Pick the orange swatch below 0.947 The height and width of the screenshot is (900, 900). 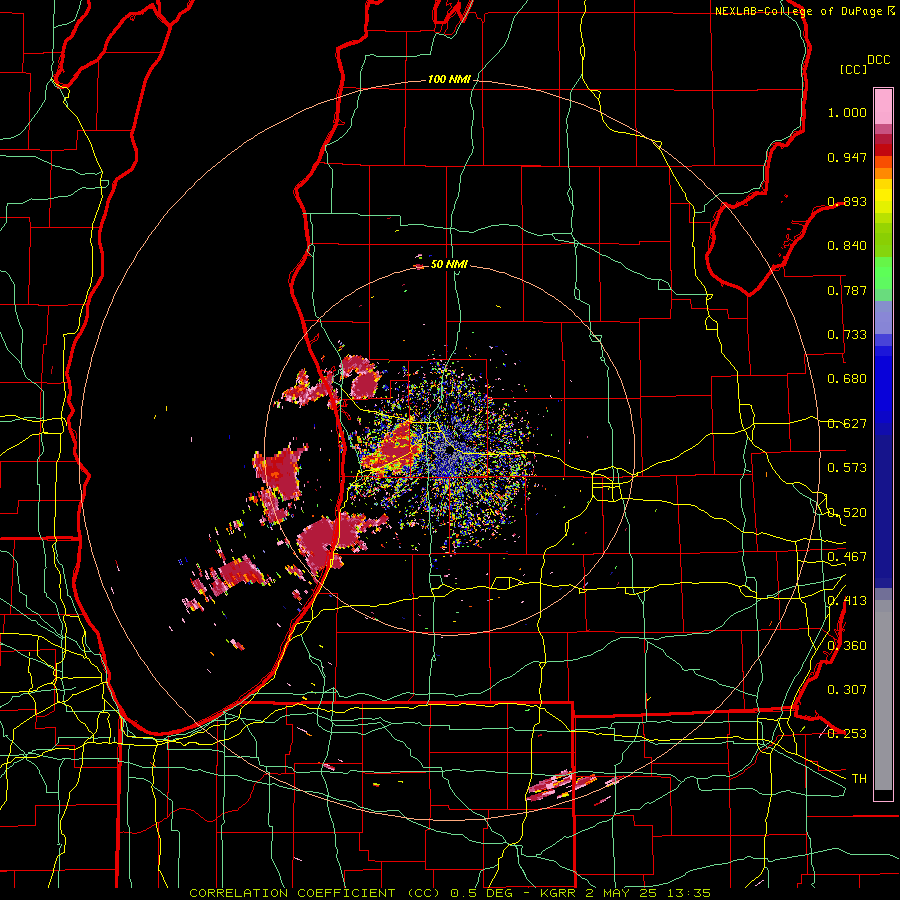(x=883, y=173)
